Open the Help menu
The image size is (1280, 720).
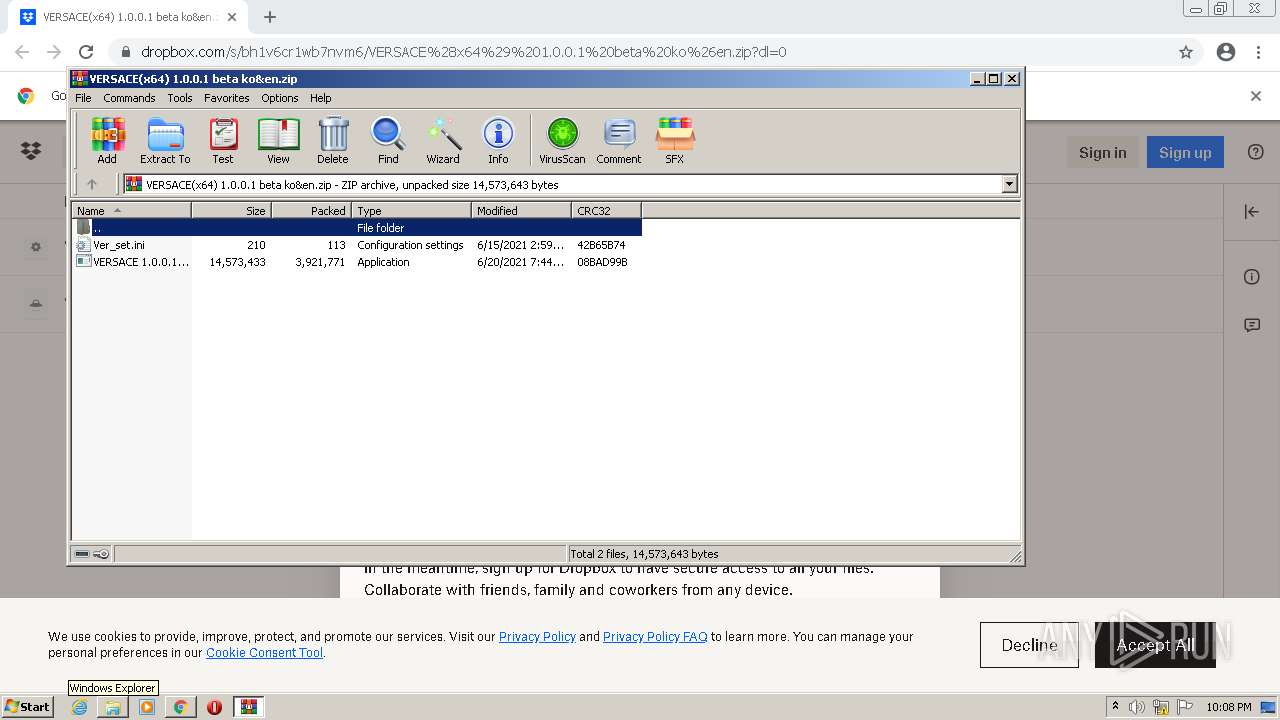point(320,98)
